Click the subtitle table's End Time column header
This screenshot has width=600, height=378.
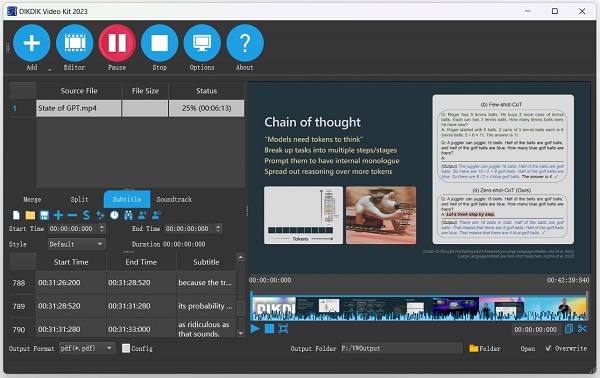pos(141,262)
